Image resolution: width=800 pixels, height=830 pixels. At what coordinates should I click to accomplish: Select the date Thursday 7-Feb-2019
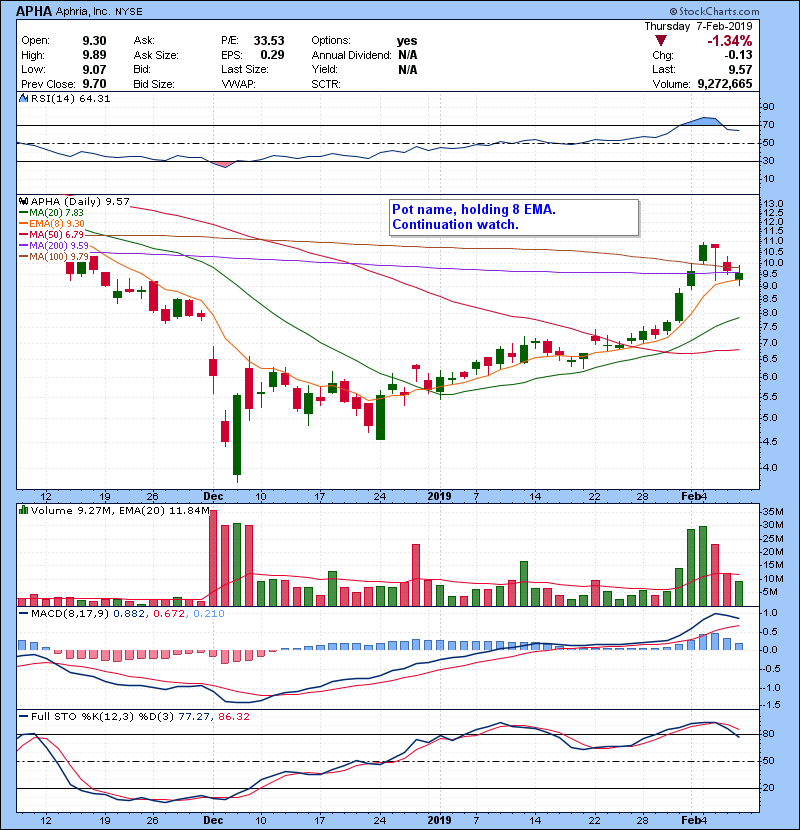click(x=698, y=26)
